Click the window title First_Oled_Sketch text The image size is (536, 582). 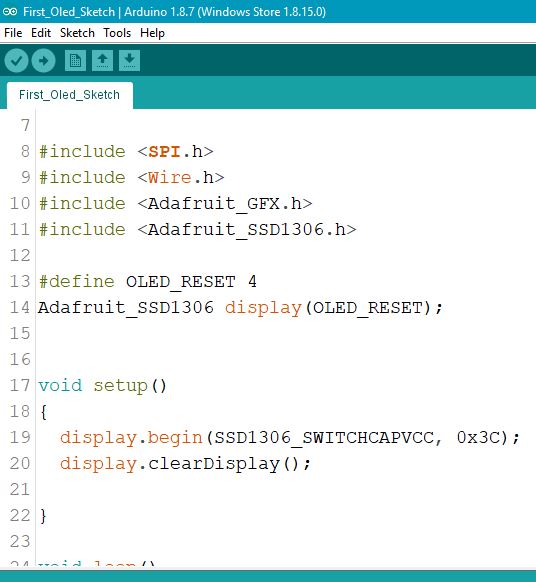(x=69, y=12)
